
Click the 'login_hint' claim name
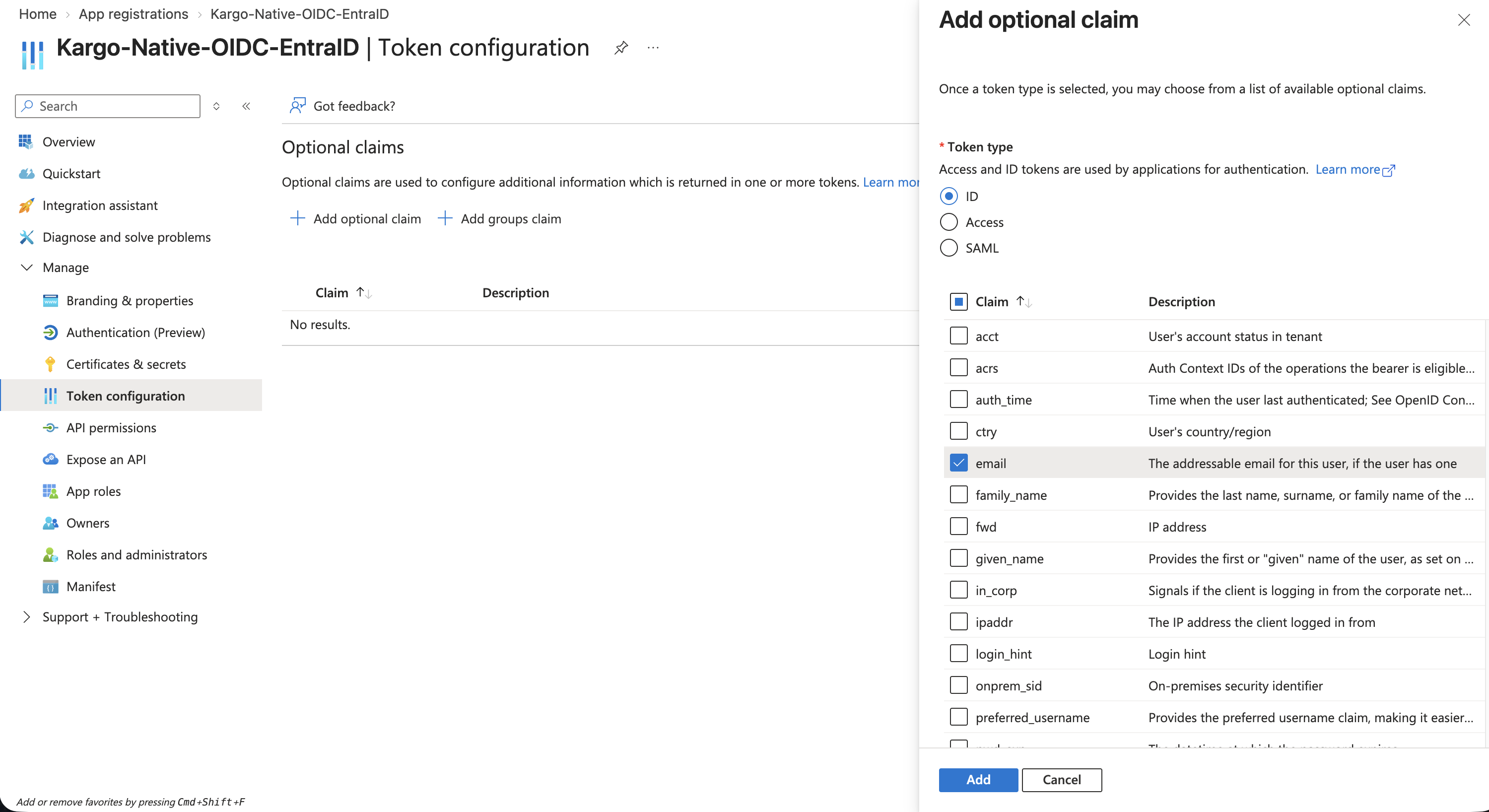(1004, 654)
